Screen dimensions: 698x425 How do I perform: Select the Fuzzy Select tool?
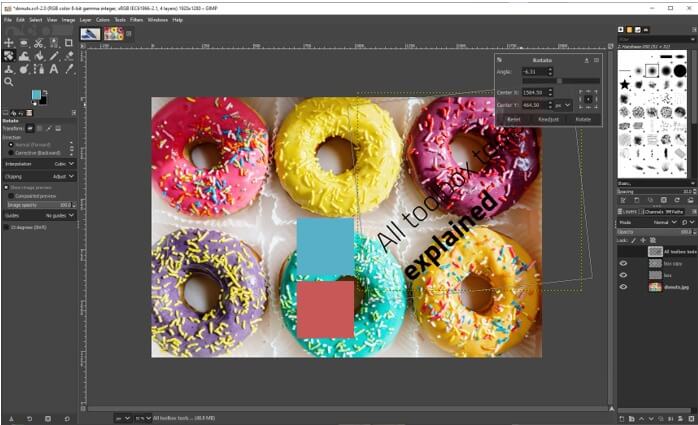pos(54,43)
